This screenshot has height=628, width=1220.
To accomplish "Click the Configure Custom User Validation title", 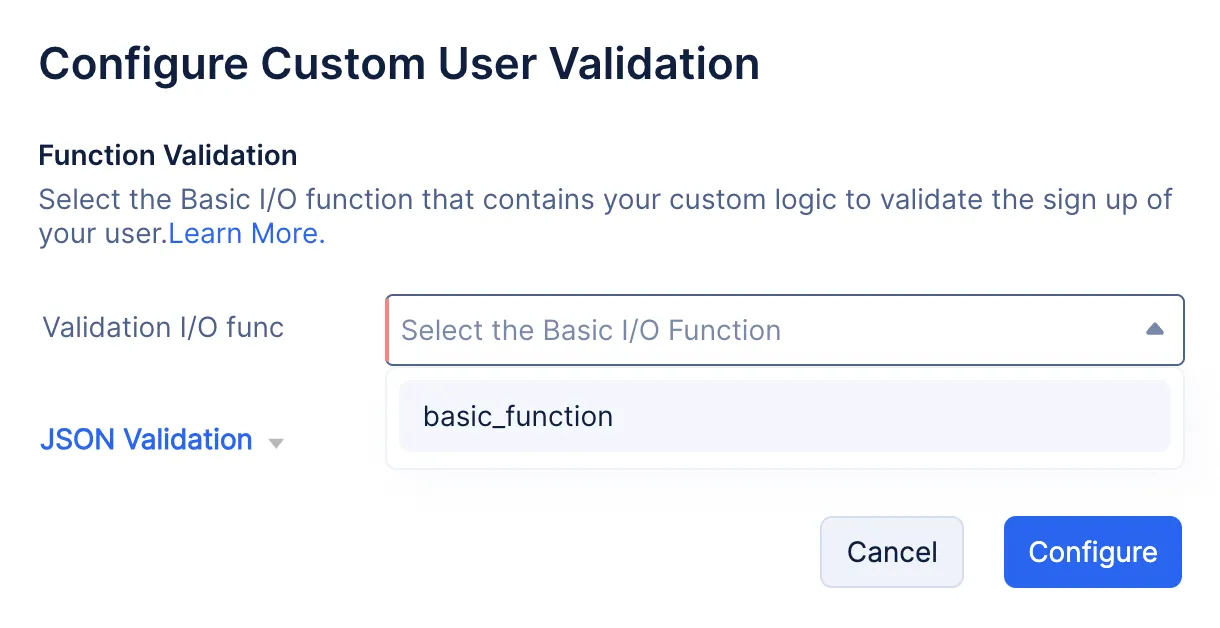I will (399, 65).
